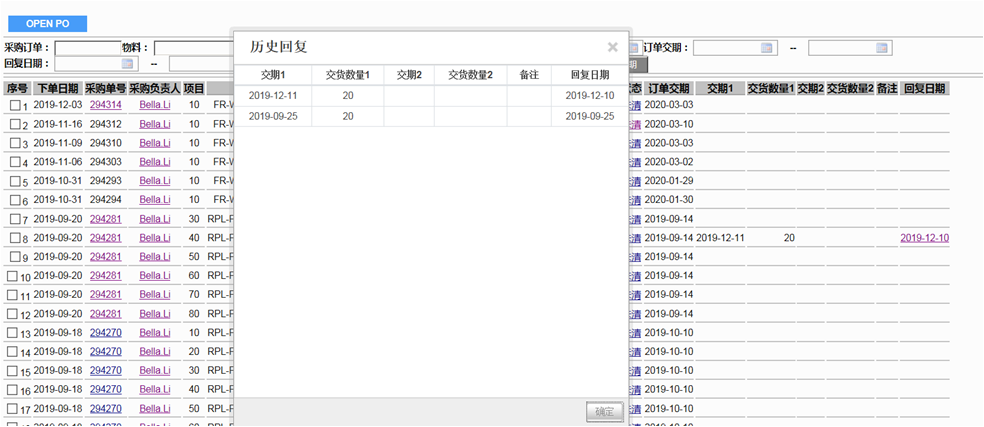Open calendar picker for 订单交期 start date
This screenshot has width=984, height=427.
coord(766,48)
